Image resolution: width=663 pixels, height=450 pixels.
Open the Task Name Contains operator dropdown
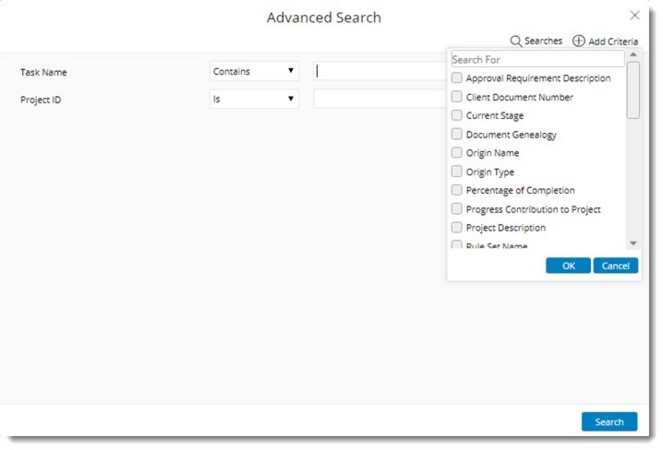pos(254,71)
